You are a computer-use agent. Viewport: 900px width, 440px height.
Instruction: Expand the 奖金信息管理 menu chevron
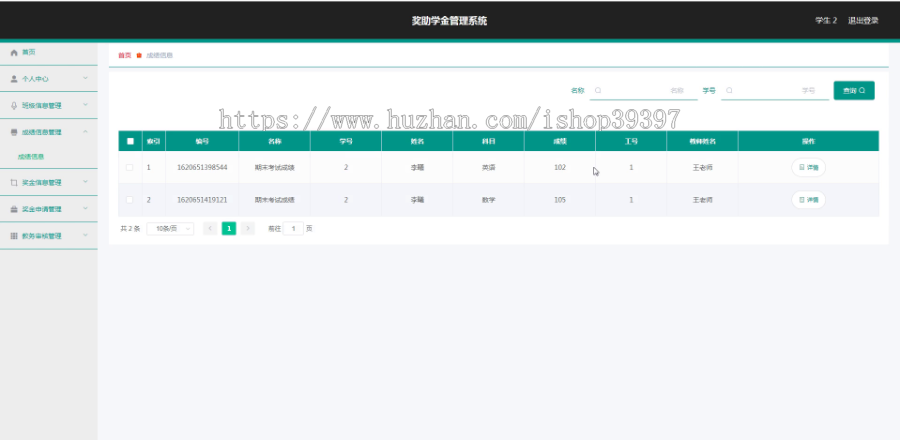(86, 182)
